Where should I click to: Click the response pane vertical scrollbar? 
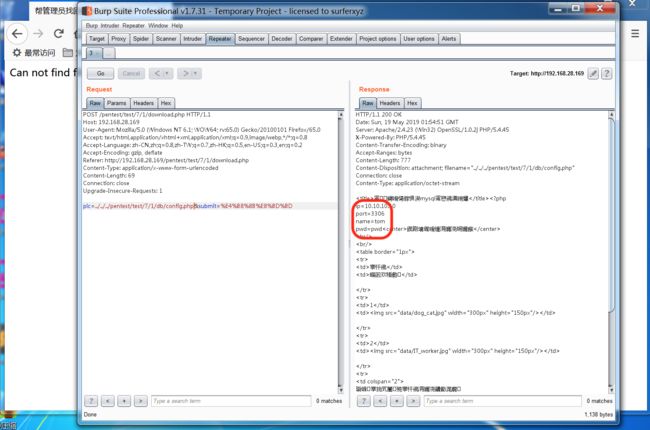tap(611, 252)
